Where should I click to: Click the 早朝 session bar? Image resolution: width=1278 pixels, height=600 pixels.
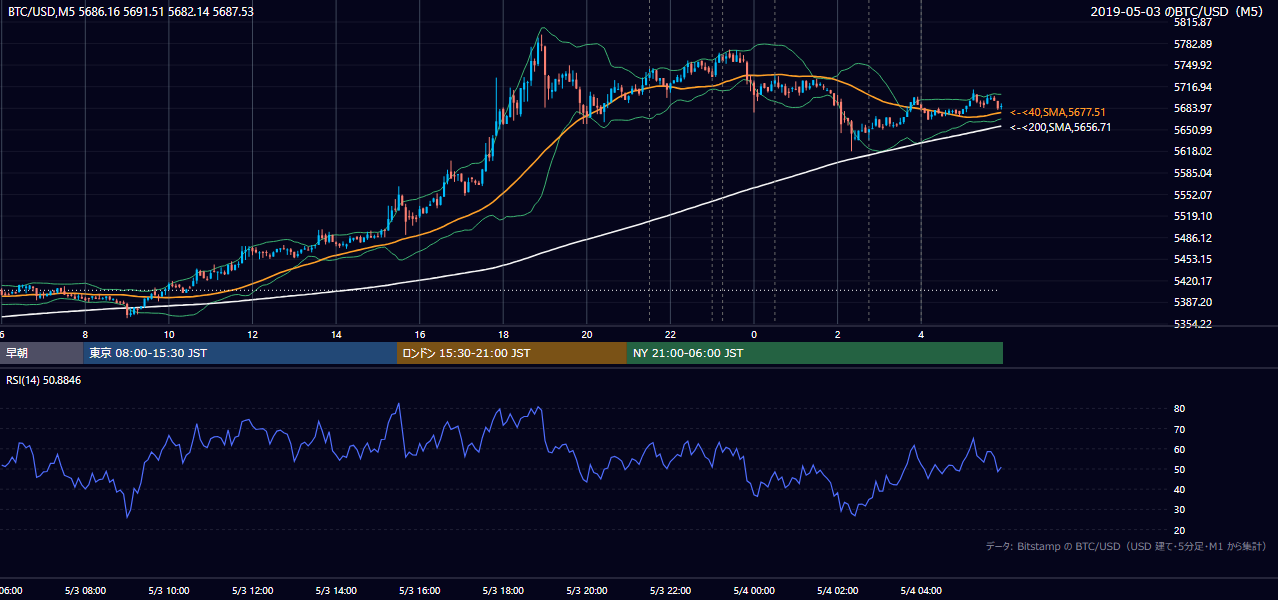pyautogui.click(x=42, y=353)
